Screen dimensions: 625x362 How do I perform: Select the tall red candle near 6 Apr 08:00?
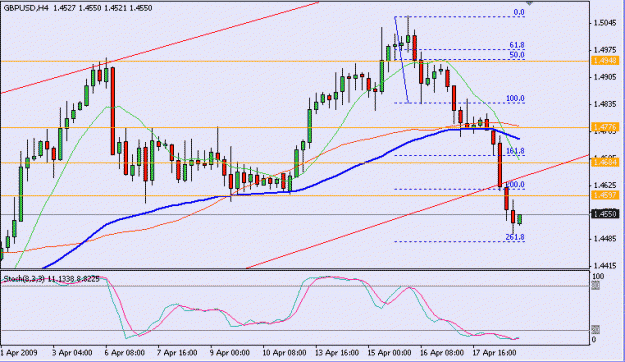tap(113, 111)
